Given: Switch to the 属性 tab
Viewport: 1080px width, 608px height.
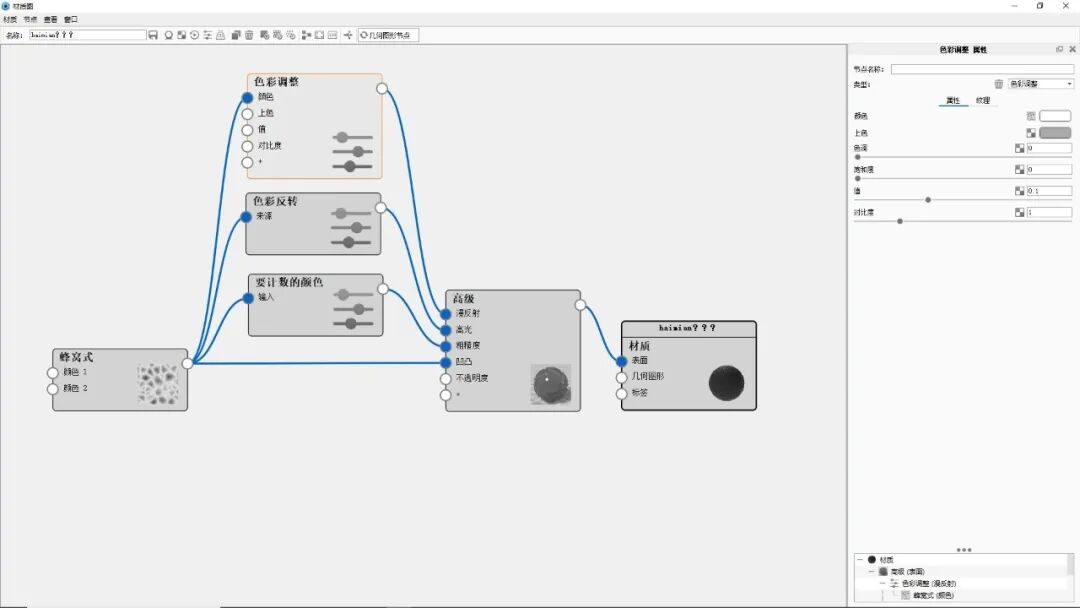Looking at the screenshot, I should (x=953, y=101).
